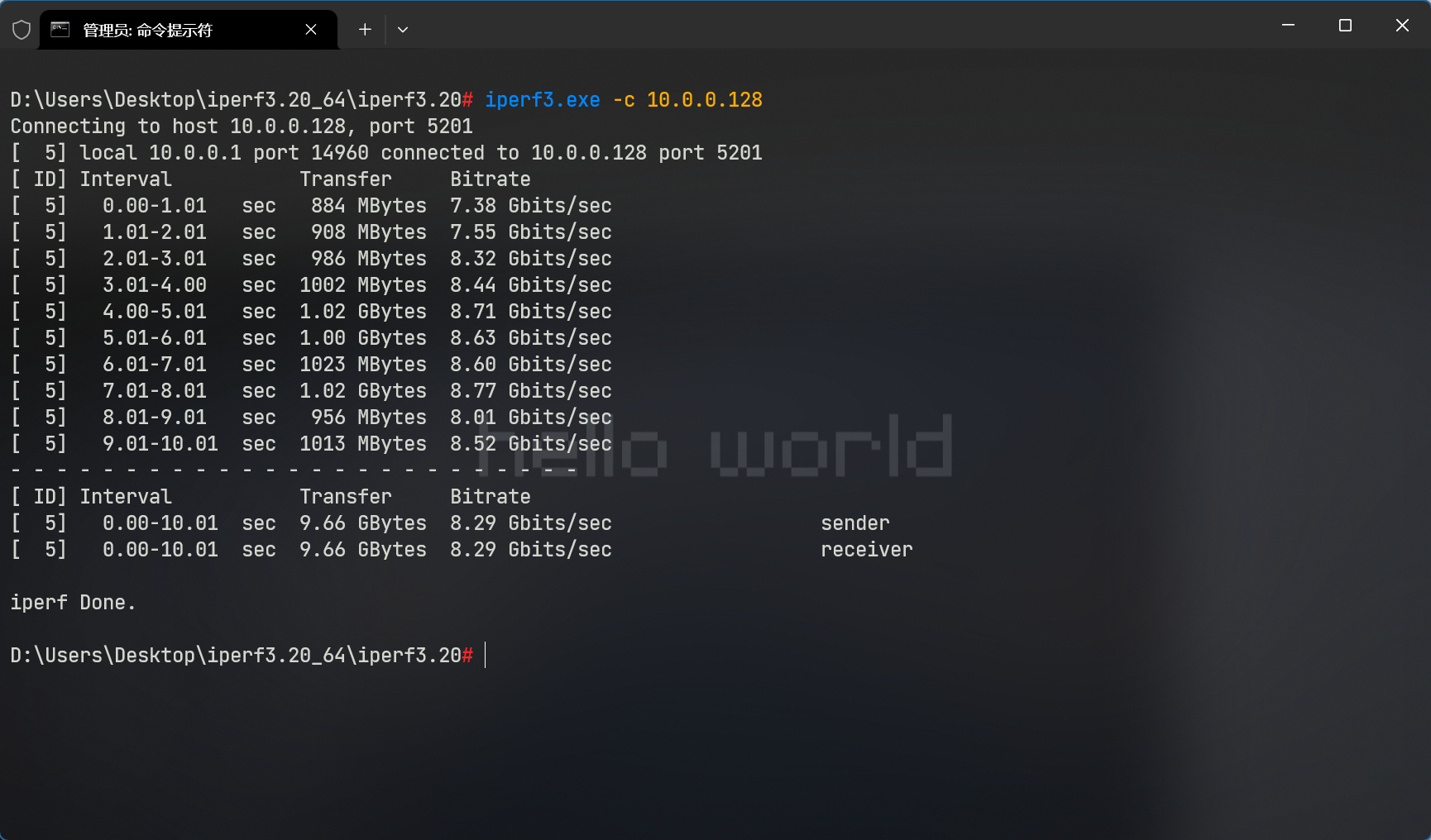
Task: Click the iperf3.exe command text
Action: point(542,100)
